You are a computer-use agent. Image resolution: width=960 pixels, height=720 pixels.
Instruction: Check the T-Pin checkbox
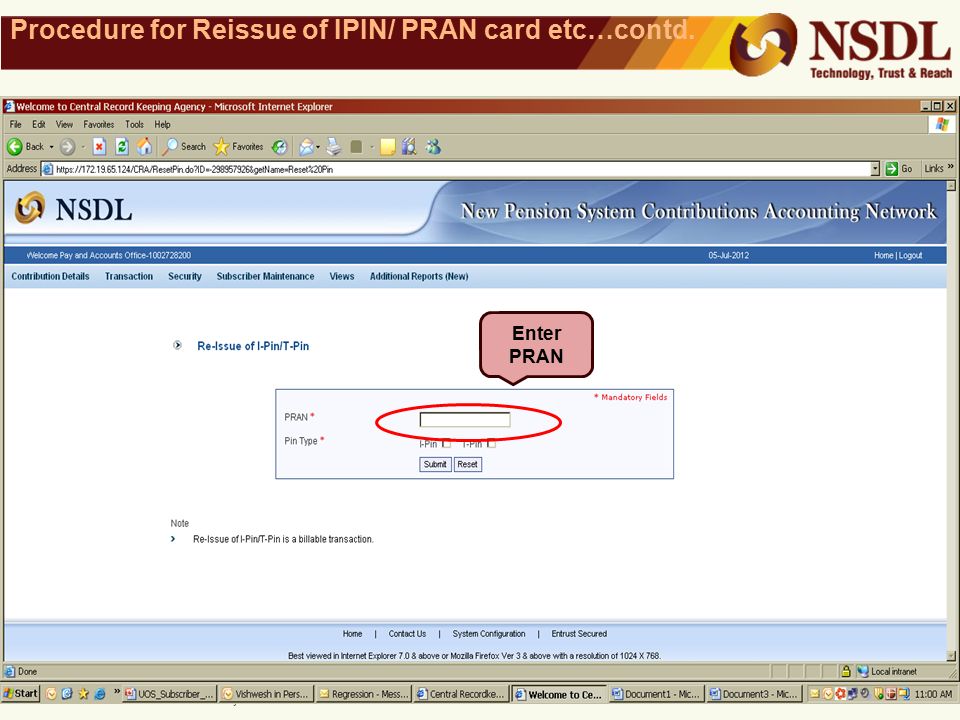491,443
